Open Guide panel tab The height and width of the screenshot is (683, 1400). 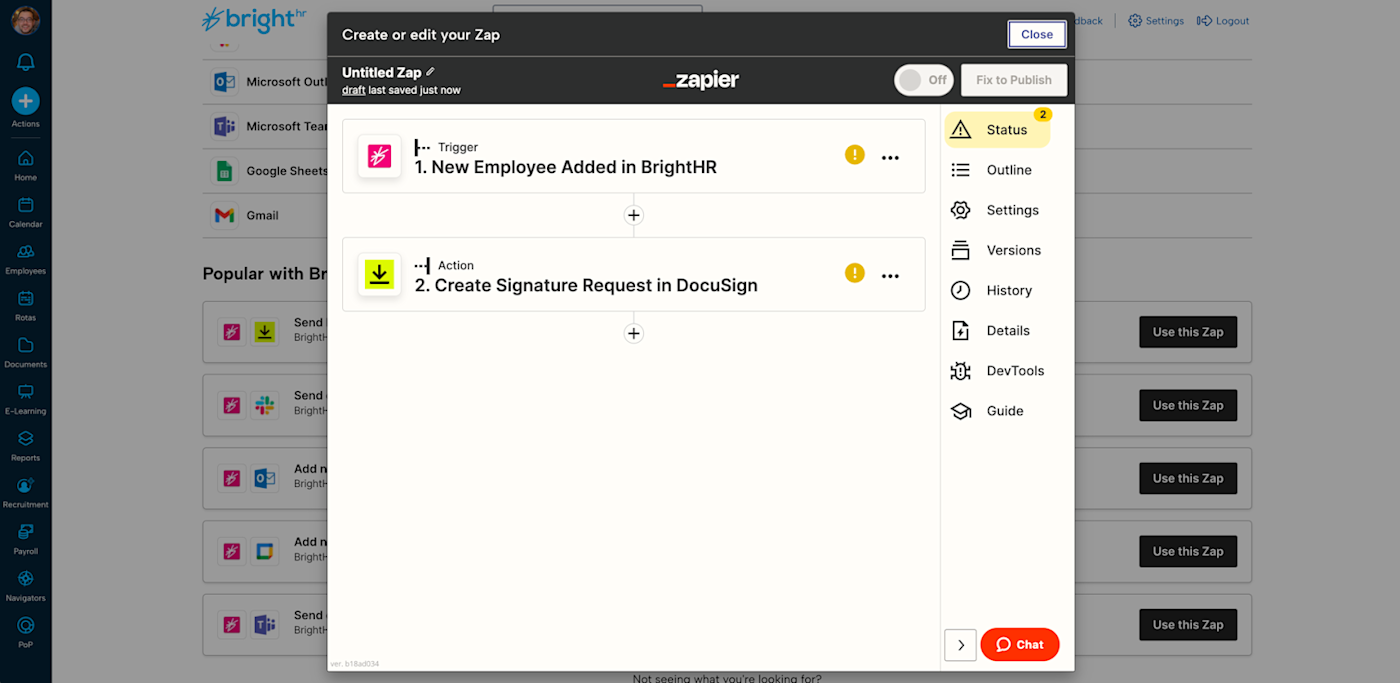click(997, 410)
